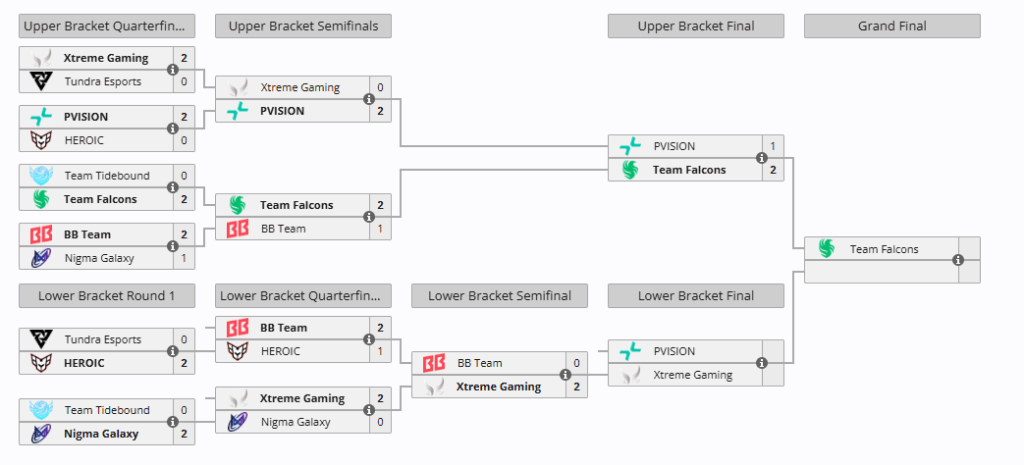Image resolution: width=1024 pixels, height=465 pixels.
Task: Open match info for Xtreme Gaming vs Tundra Esports
Action: coord(172,70)
